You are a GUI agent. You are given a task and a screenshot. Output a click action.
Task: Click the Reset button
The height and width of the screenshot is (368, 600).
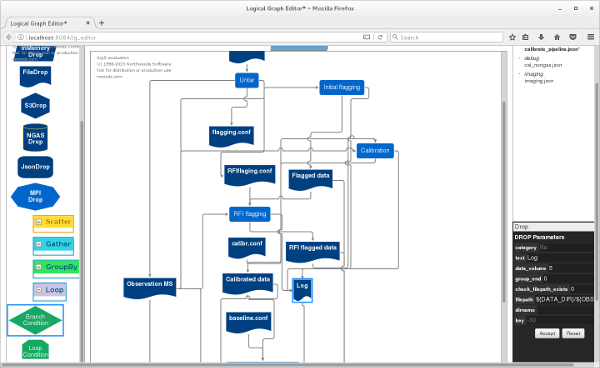pos(573,333)
